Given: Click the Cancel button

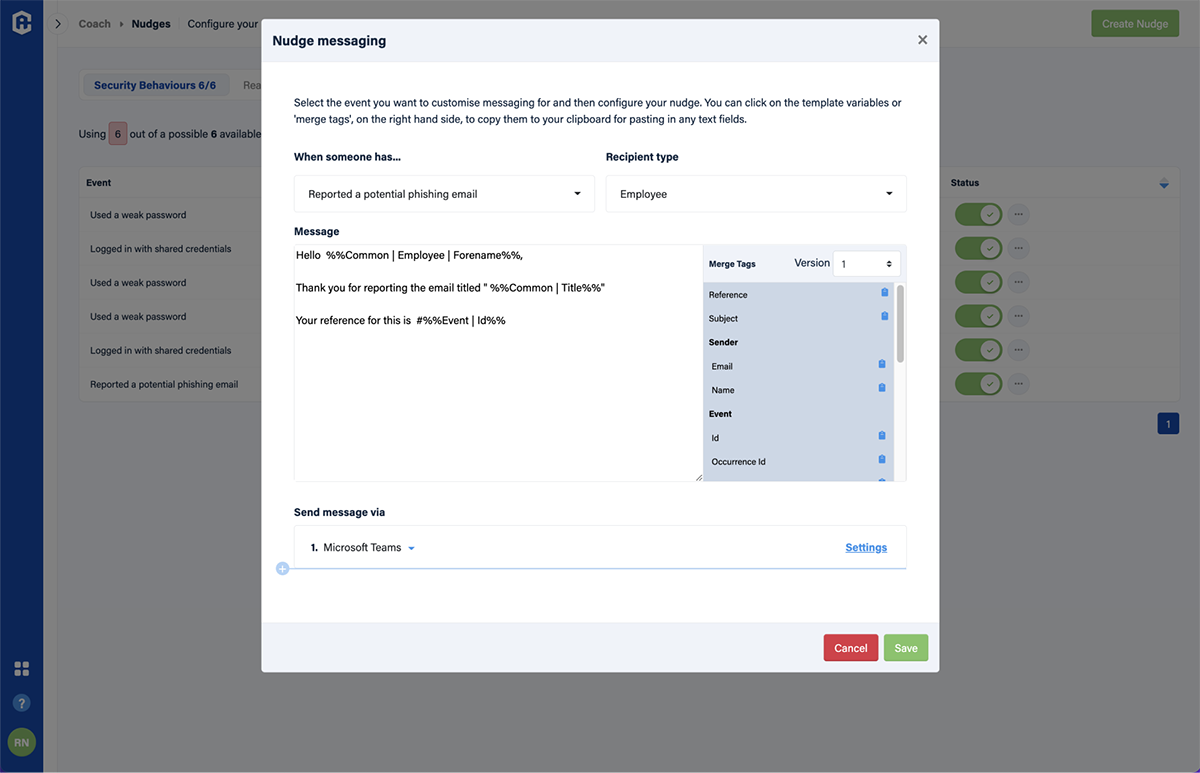Looking at the screenshot, I should [851, 648].
